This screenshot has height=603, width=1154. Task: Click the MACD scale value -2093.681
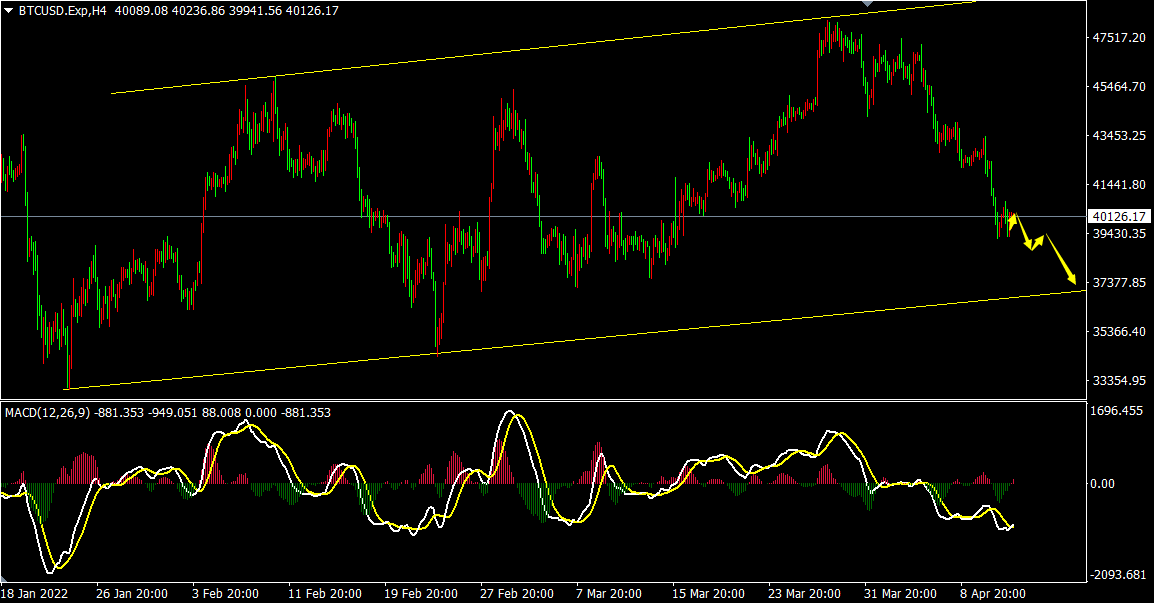click(1118, 574)
